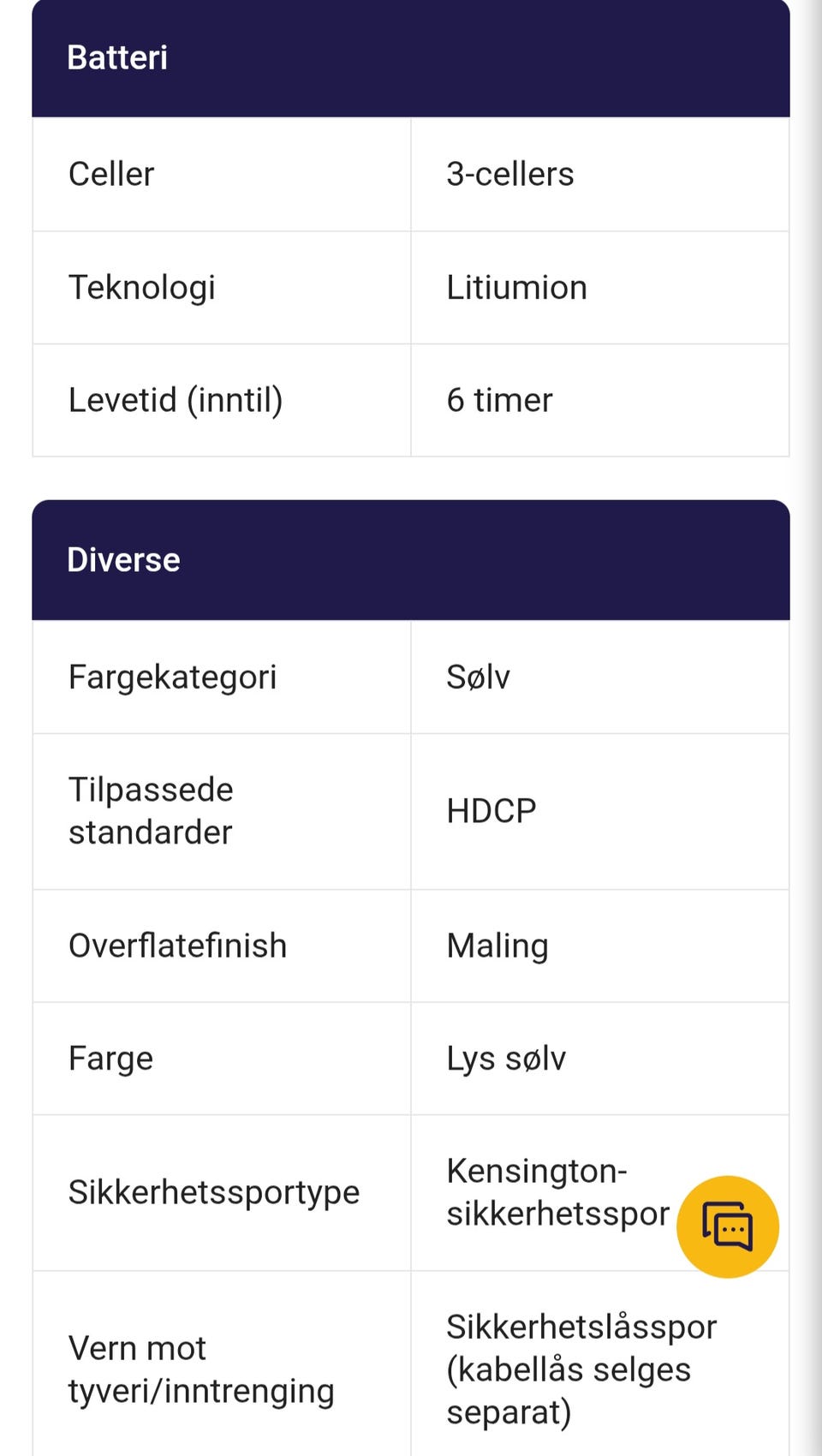Click the Celler row label
Viewport: 822px width, 1456px height.
111,174
